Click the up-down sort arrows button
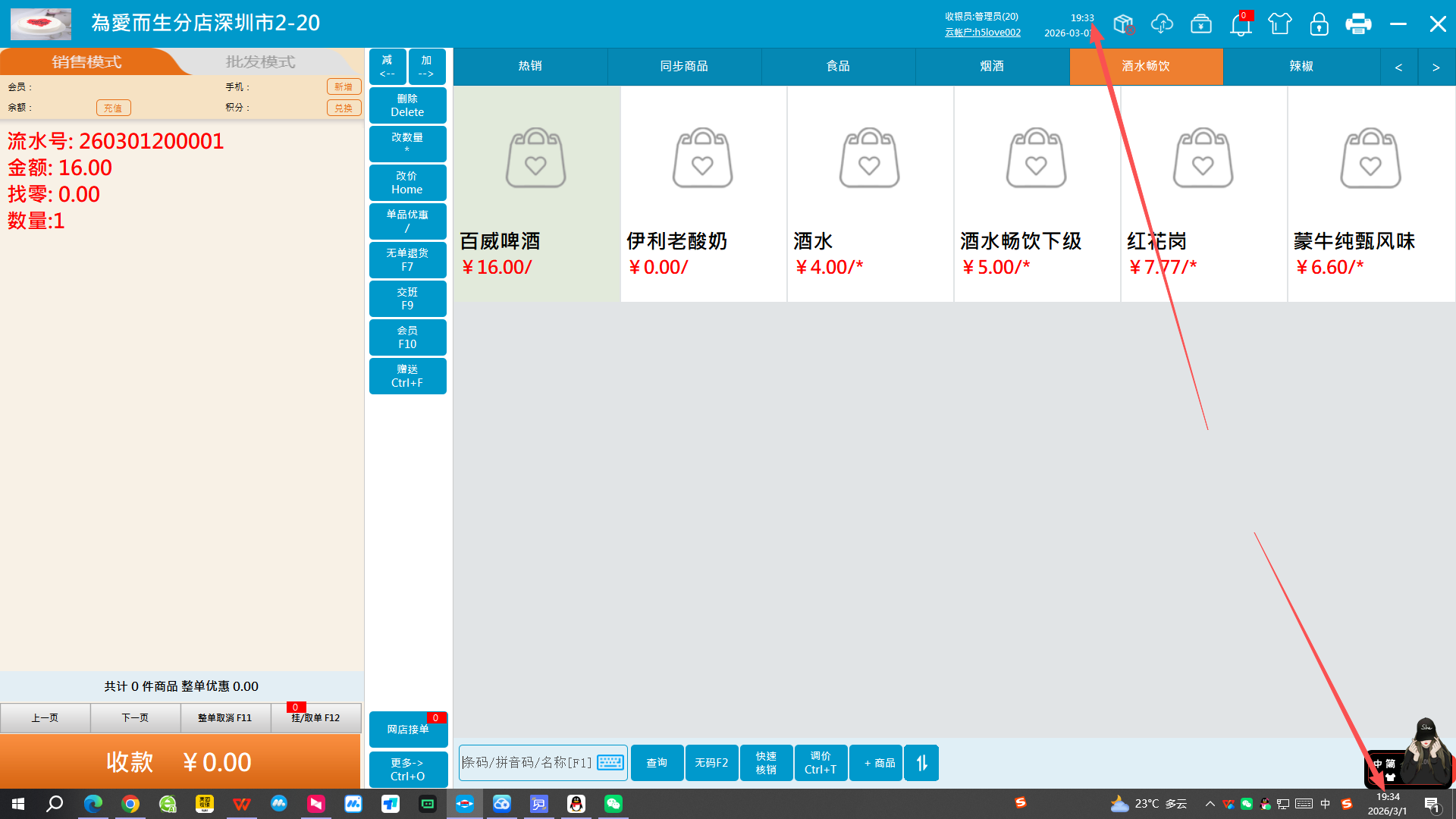 click(x=921, y=763)
